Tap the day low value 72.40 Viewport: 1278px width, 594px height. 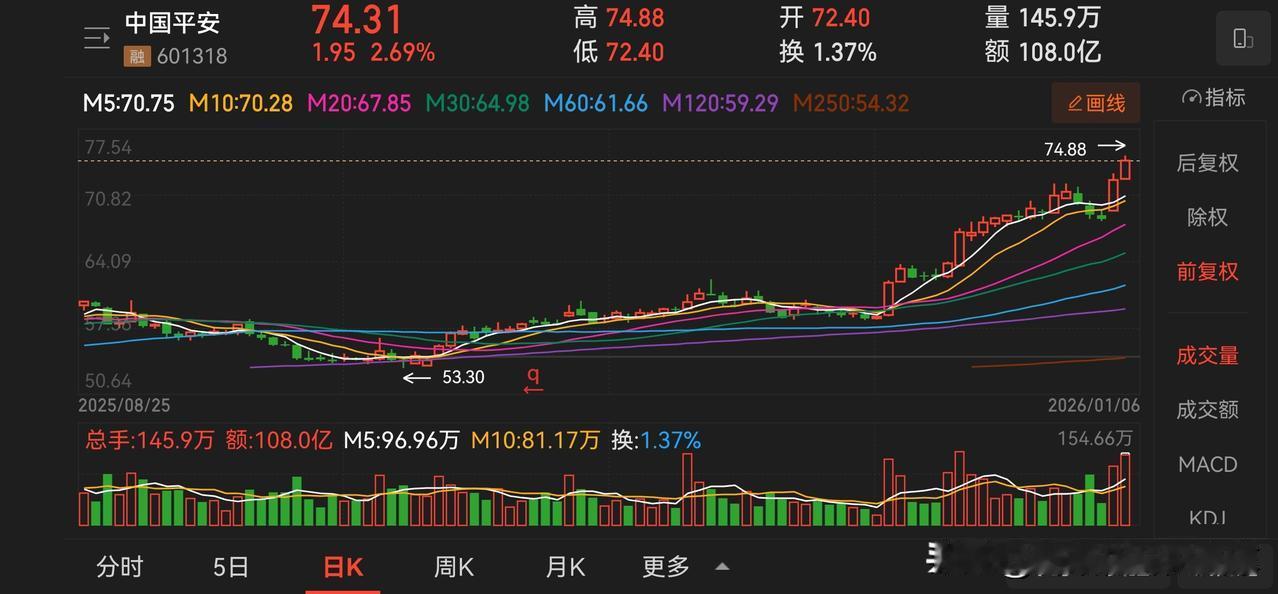click(635, 52)
